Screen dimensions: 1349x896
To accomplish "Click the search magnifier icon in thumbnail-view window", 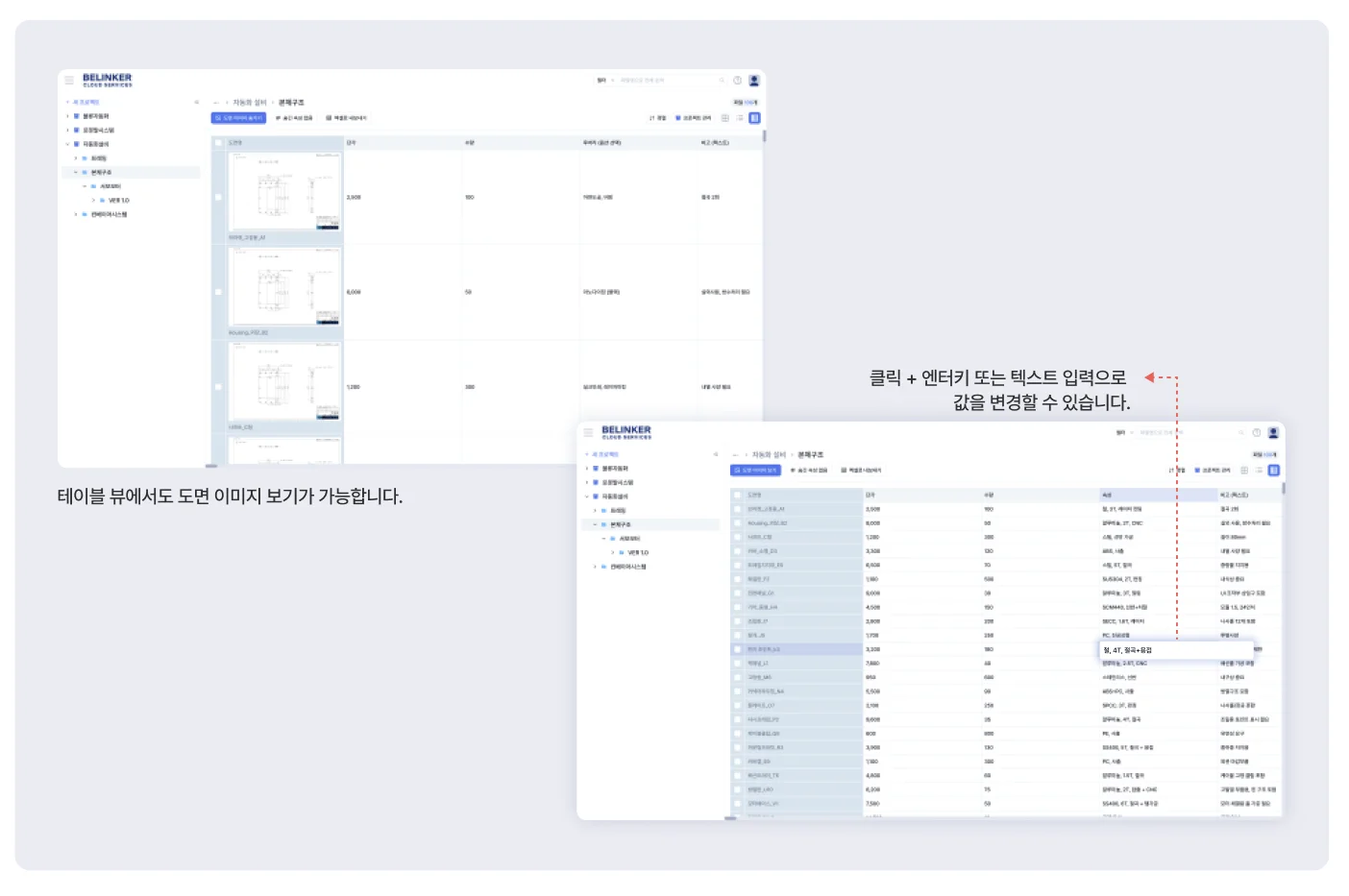I will 723,81.
